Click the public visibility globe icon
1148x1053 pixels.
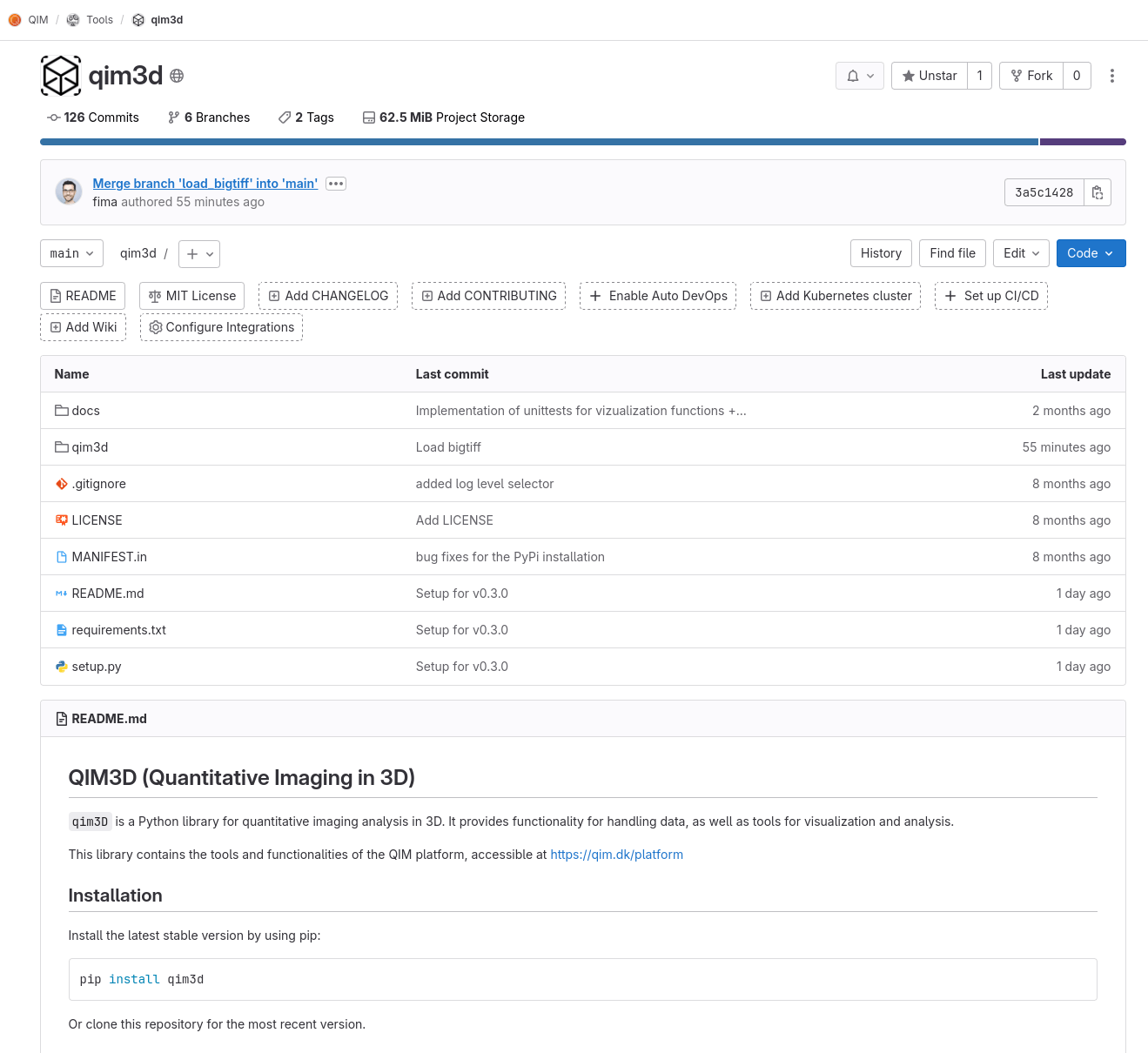[x=177, y=76]
